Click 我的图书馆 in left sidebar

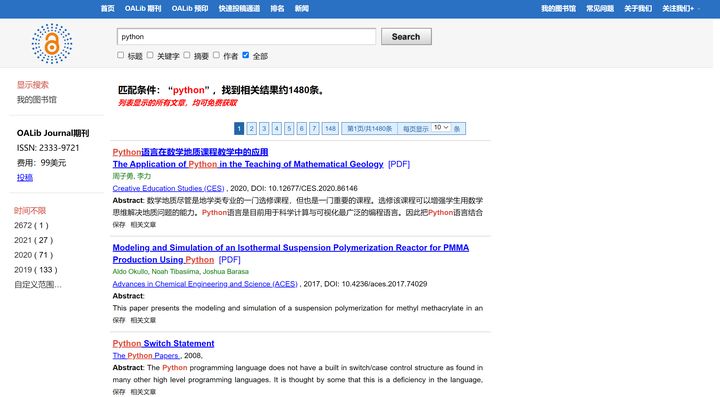37,99
